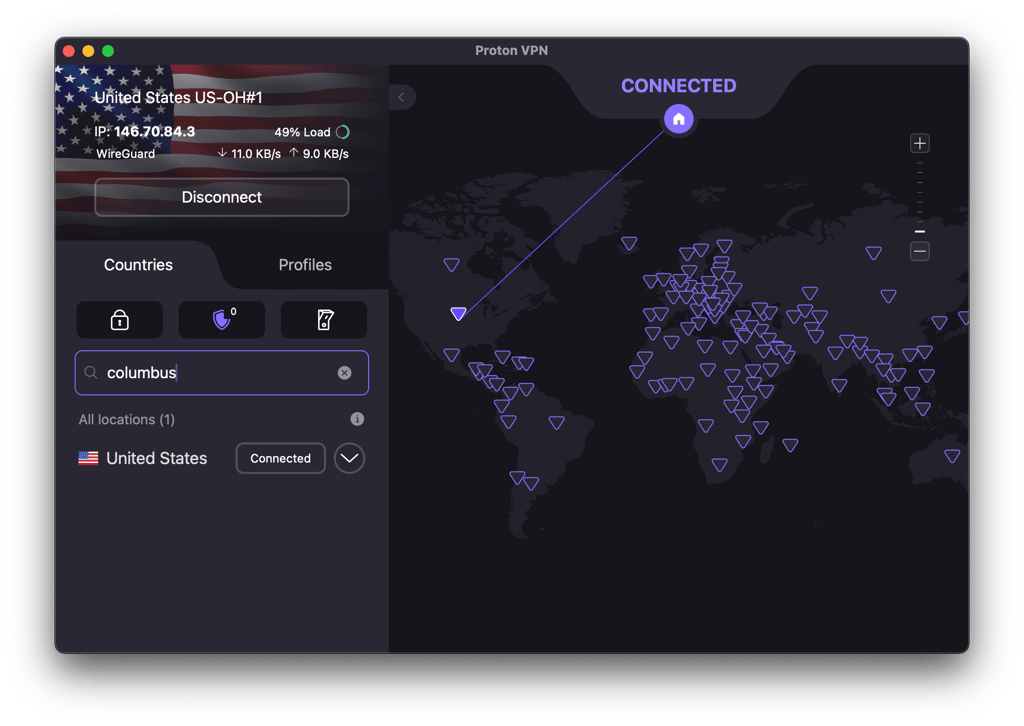Click the 49% Load text
Screen dimensions: 1024x726
[x=302, y=132]
